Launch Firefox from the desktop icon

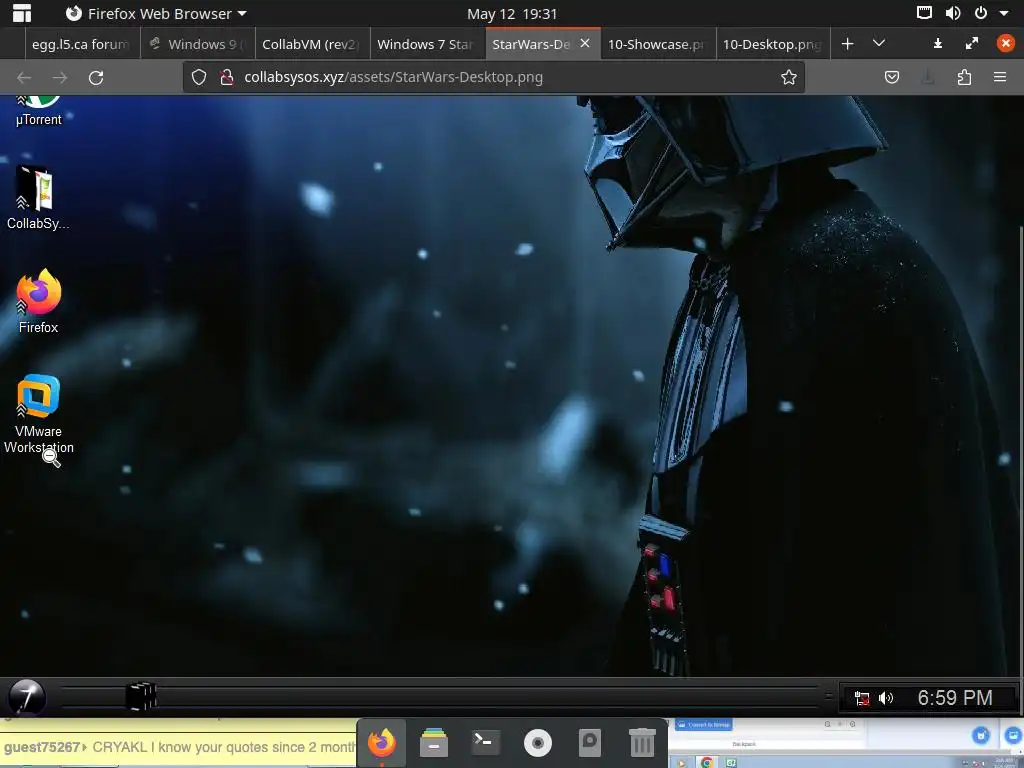(x=39, y=302)
